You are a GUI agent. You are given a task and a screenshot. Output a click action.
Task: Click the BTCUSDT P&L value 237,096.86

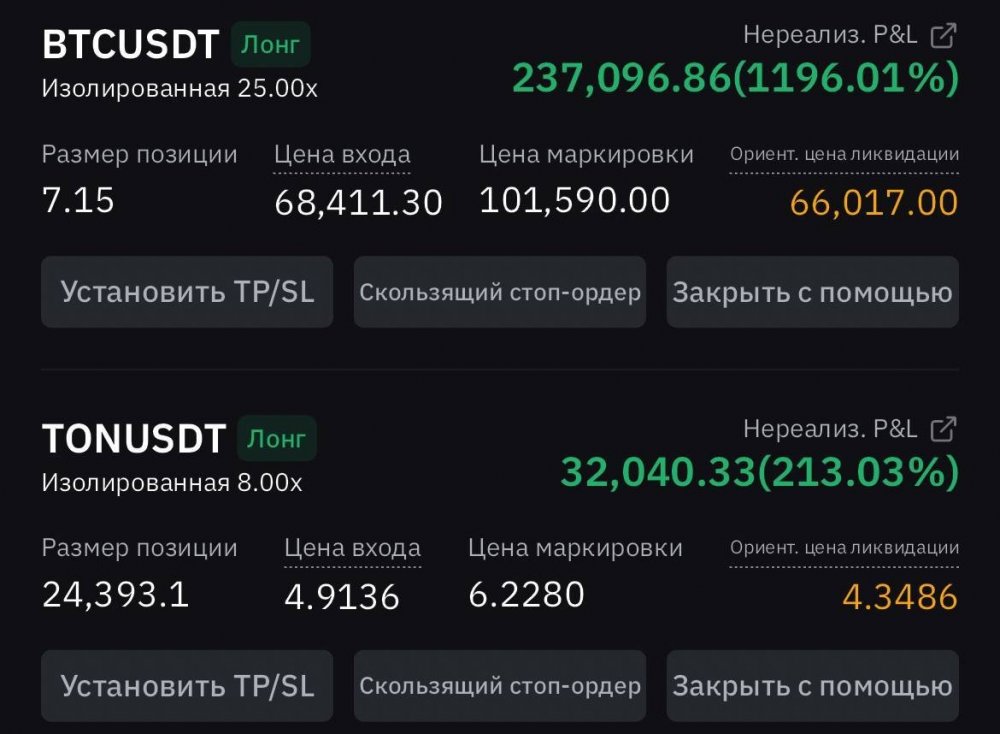click(x=622, y=78)
